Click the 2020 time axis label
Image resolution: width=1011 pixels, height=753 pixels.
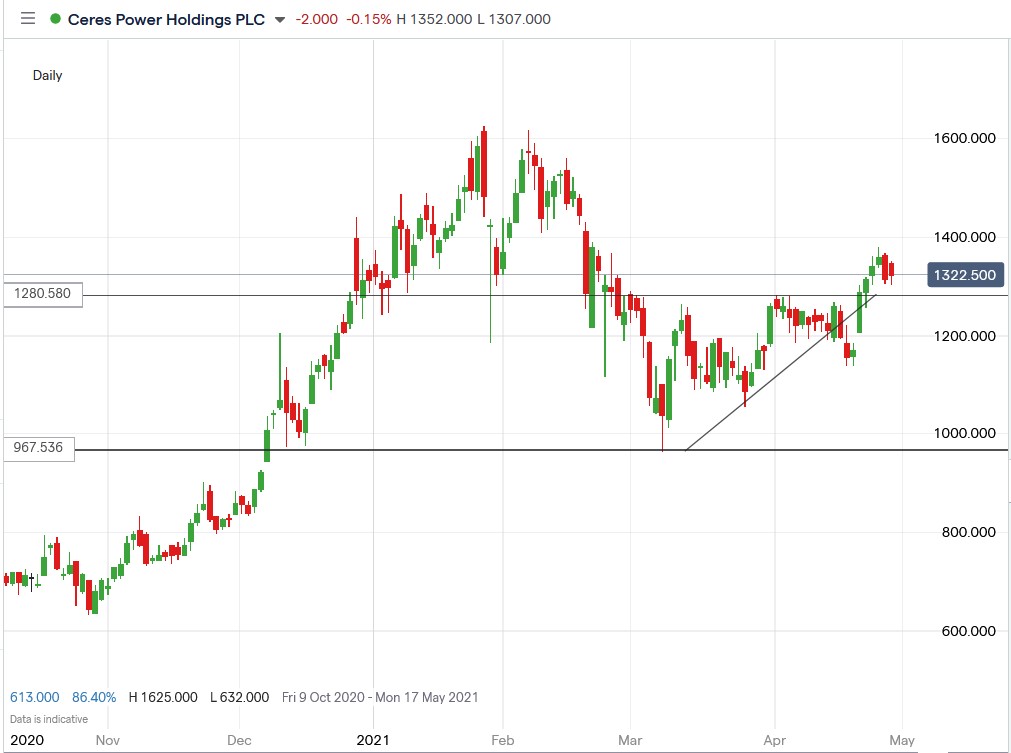[x=27, y=740]
